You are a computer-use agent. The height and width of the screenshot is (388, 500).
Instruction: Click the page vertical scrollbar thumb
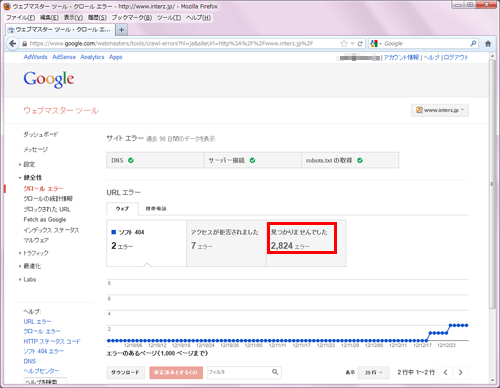[x=492, y=184]
